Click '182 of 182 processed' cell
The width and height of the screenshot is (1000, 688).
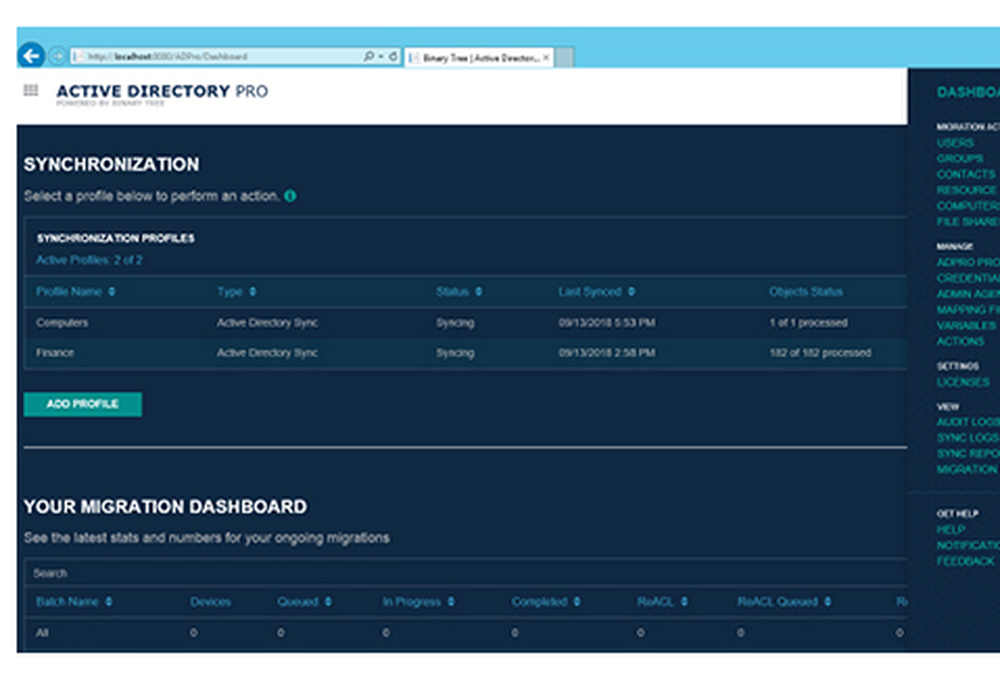pyautogui.click(x=820, y=353)
